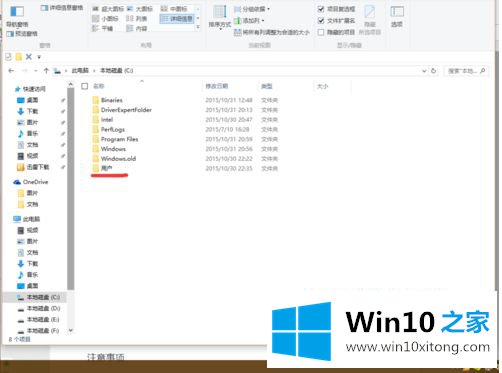Screen dimensions: 502x373
Task: Sort by the Name (名称) column header
Action: (x=99, y=86)
